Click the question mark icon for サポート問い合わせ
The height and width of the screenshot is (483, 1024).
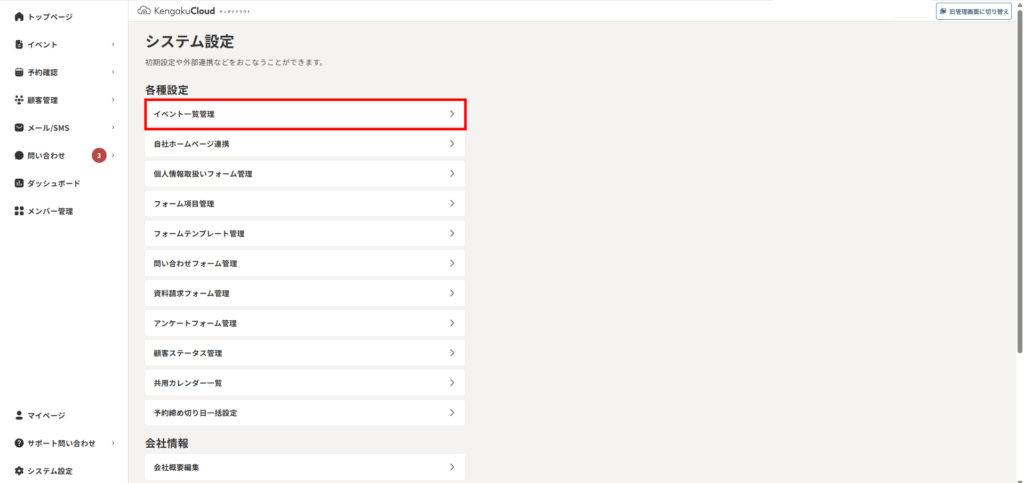pos(19,443)
